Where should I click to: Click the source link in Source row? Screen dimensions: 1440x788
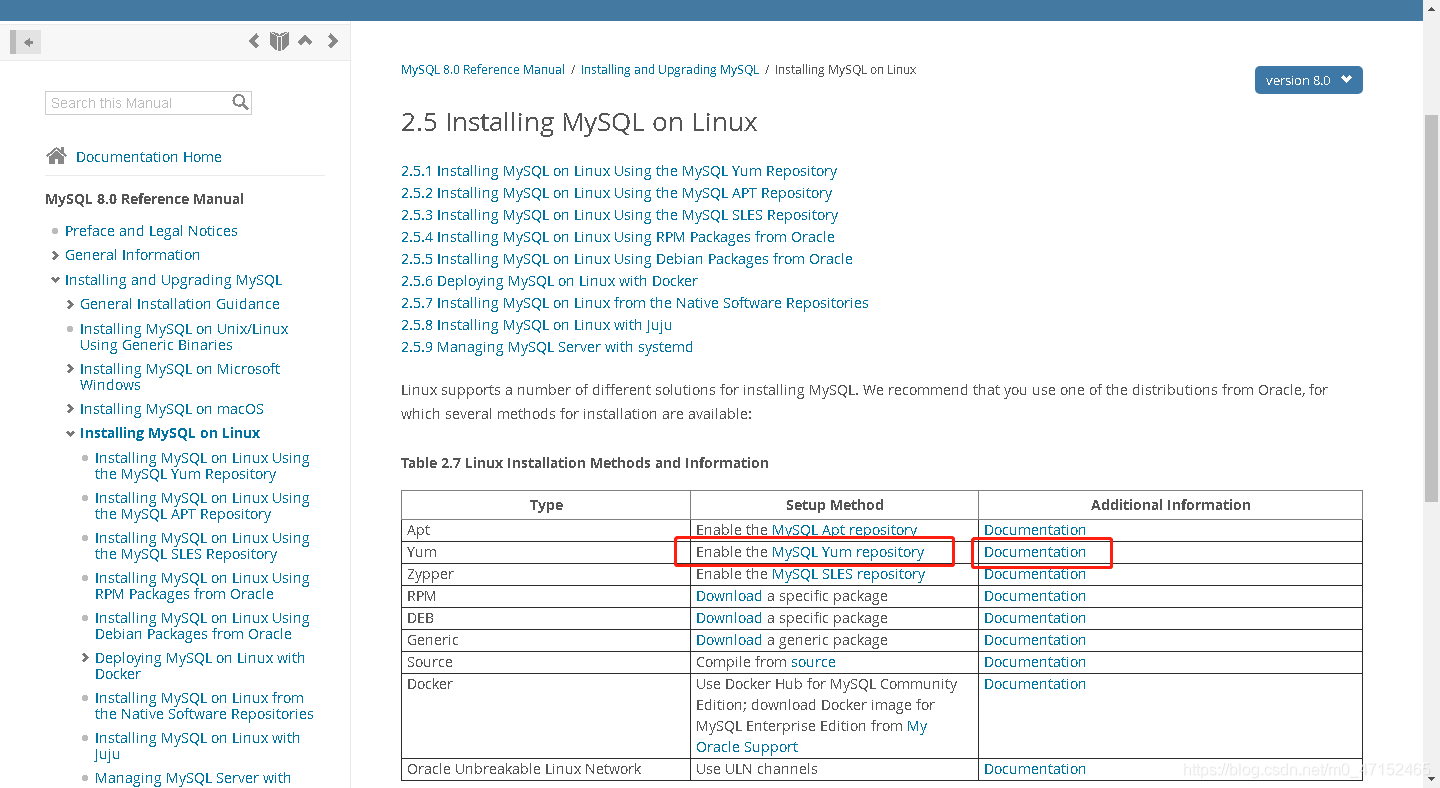coord(813,662)
